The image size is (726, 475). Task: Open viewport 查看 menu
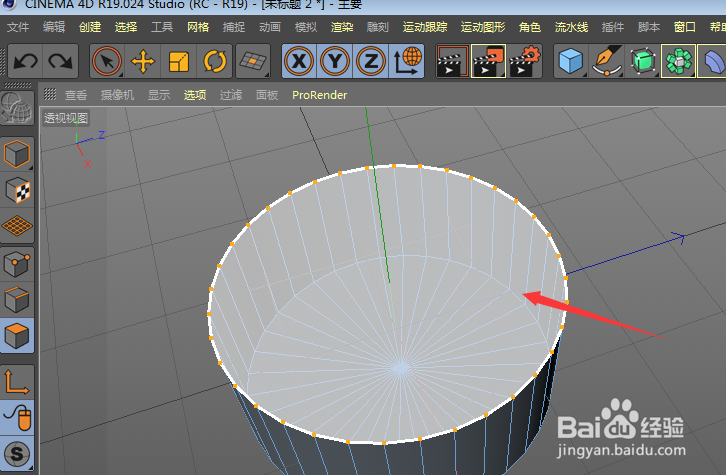point(76,95)
